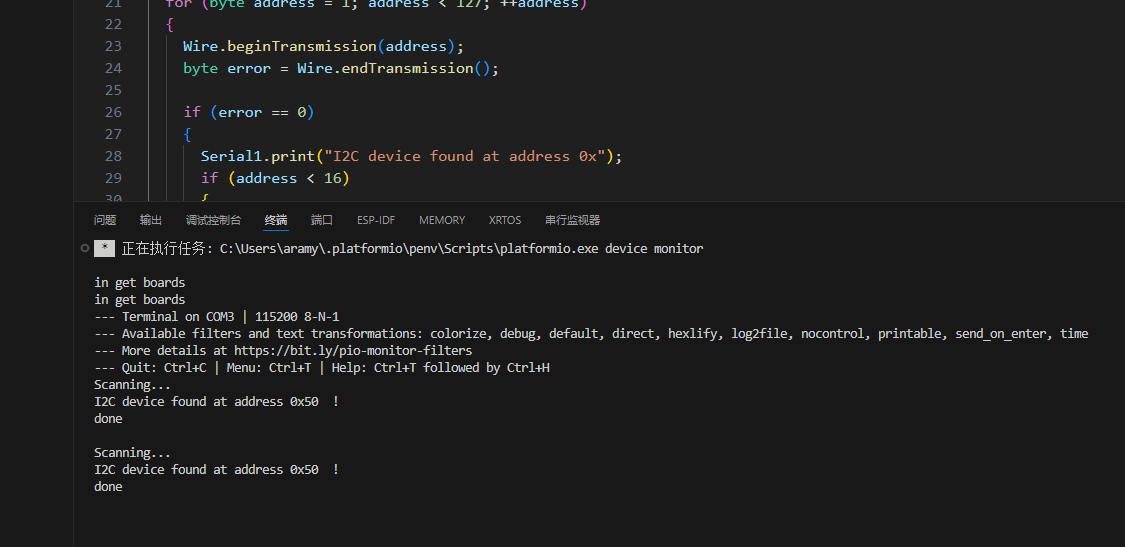Open the ESP-IDF panel tab
Viewport: 1125px width, 547px height.
coord(376,220)
